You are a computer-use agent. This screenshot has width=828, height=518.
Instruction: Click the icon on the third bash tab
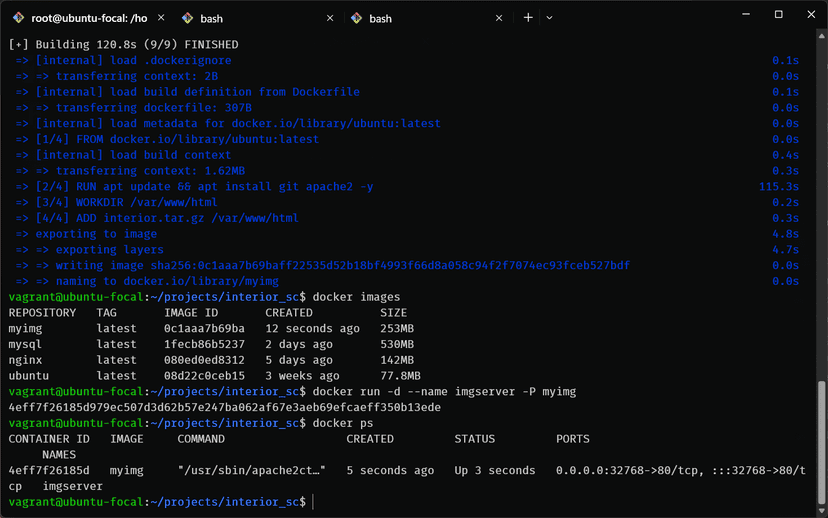[357, 18]
